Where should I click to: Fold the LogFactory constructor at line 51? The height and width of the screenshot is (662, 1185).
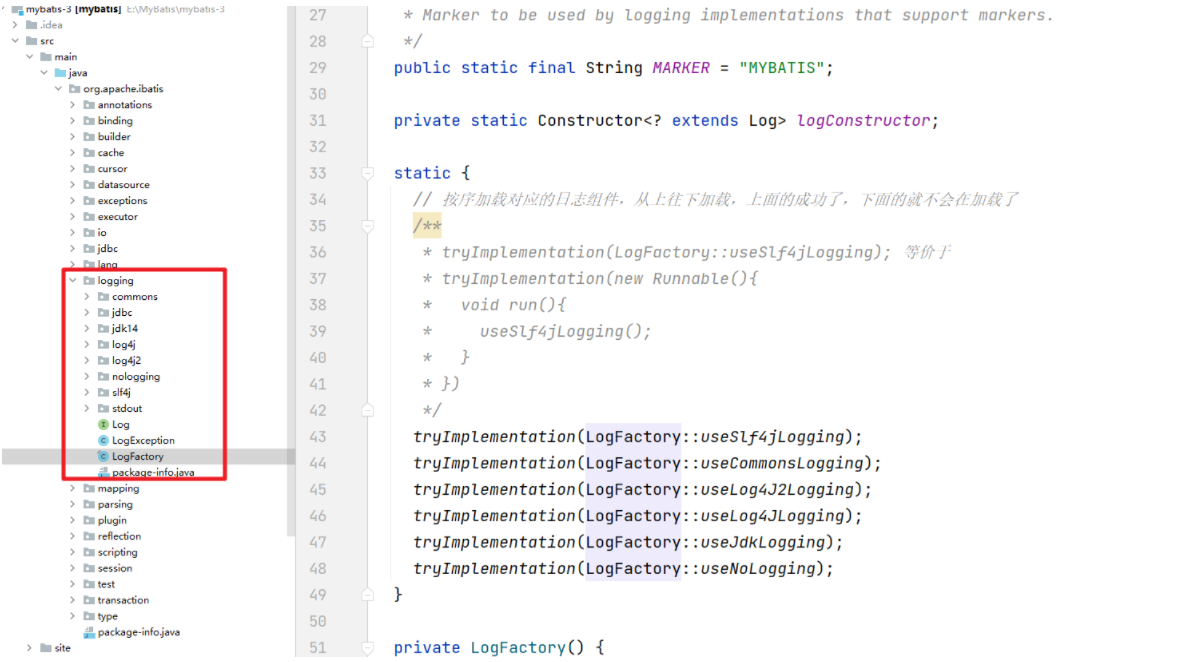367,648
